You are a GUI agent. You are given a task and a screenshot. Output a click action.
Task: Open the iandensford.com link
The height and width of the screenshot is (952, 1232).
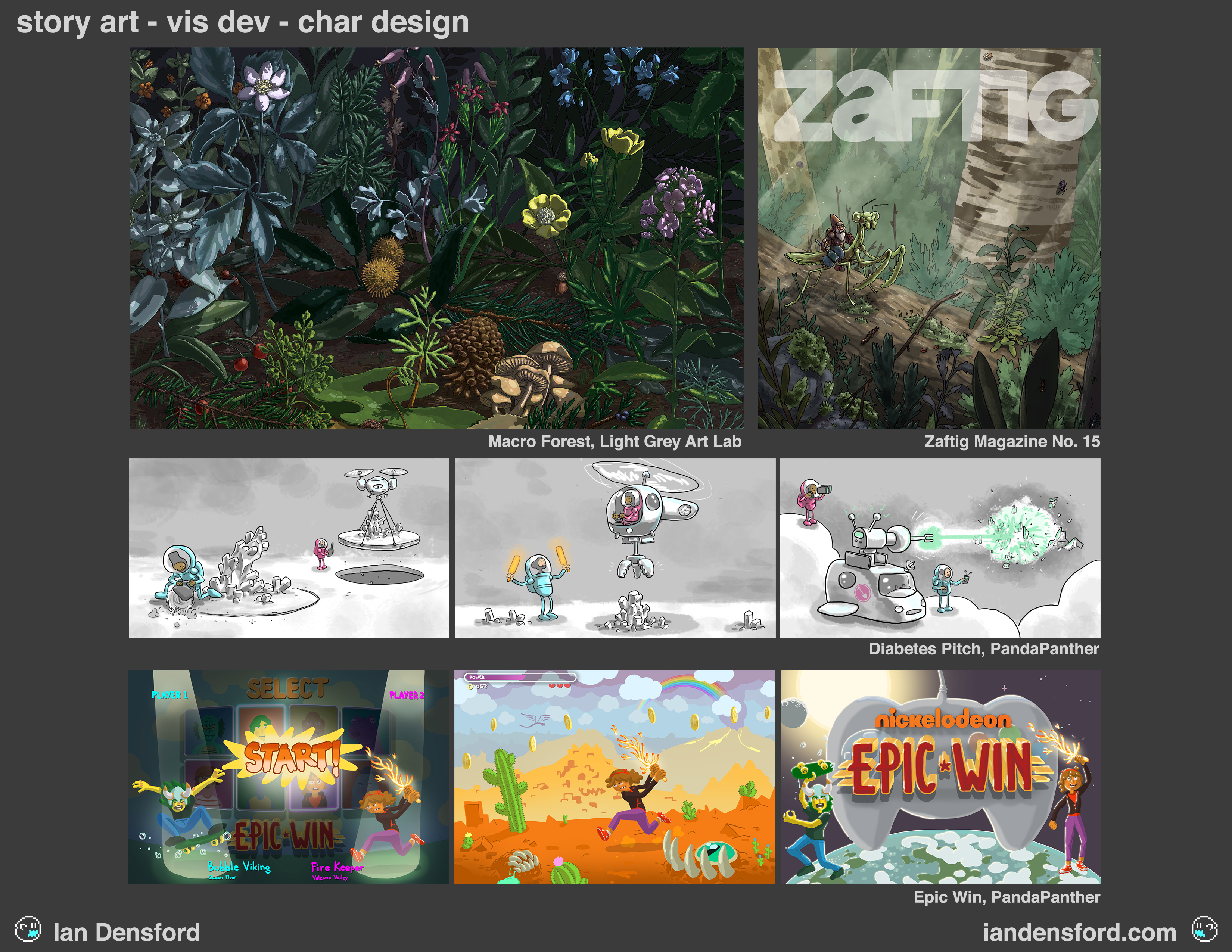(x=1079, y=932)
